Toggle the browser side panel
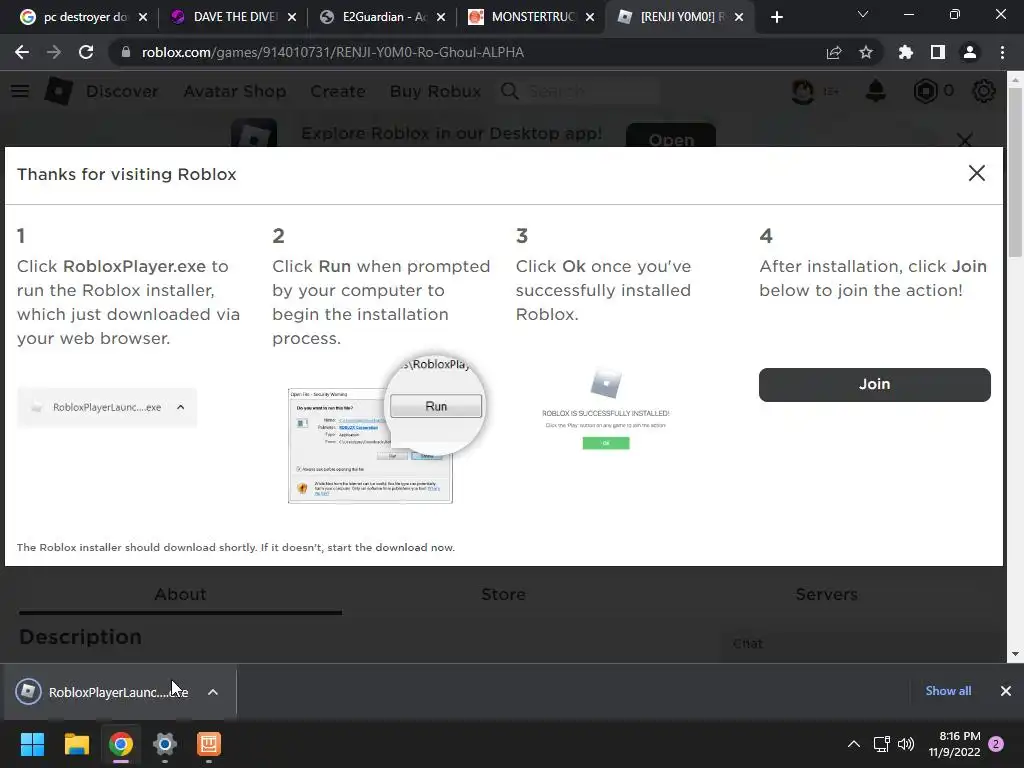The height and width of the screenshot is (768, 1024). click(x=938, y=52)
